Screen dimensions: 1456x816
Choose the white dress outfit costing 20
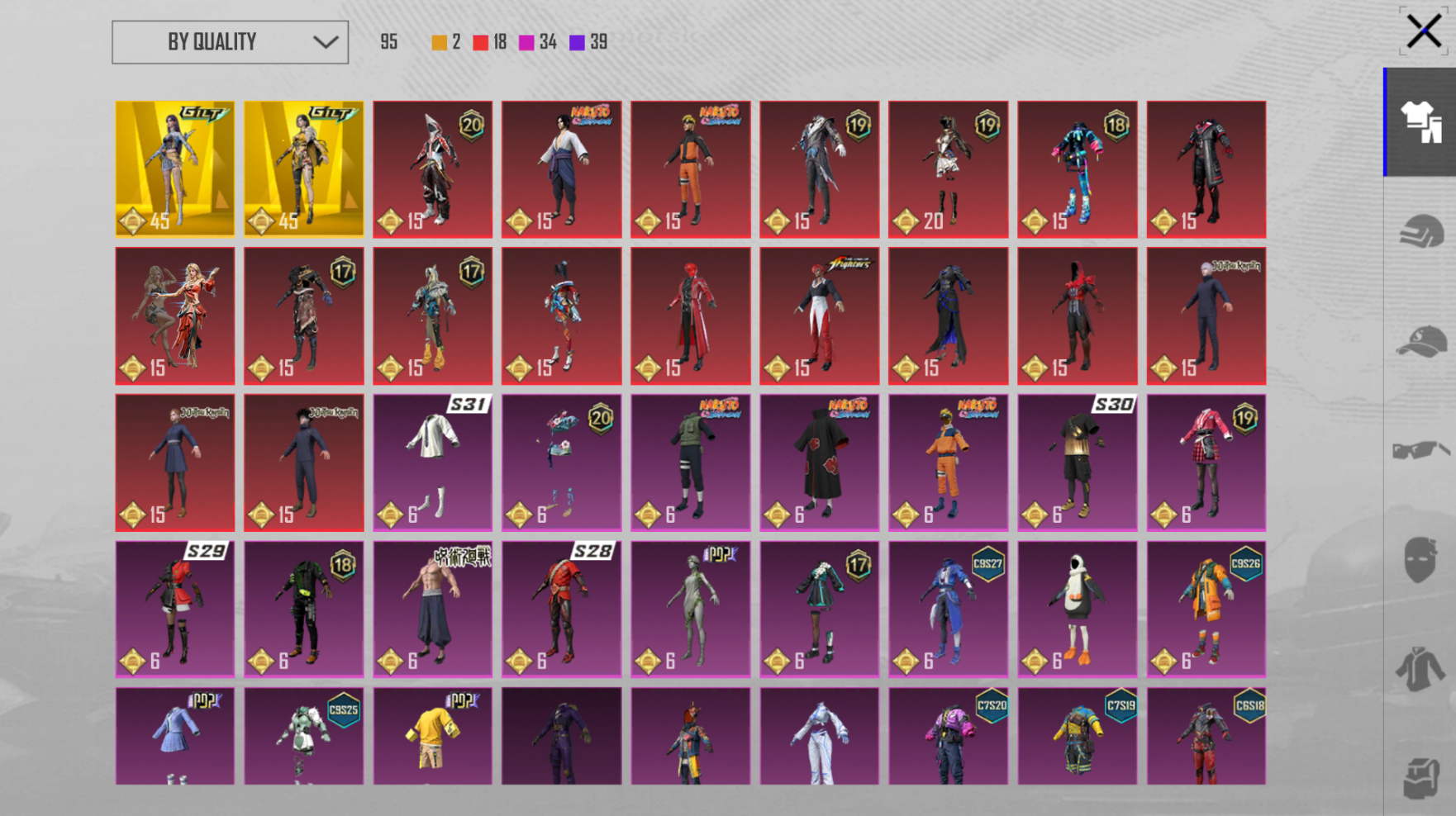(x=949, y=169)
